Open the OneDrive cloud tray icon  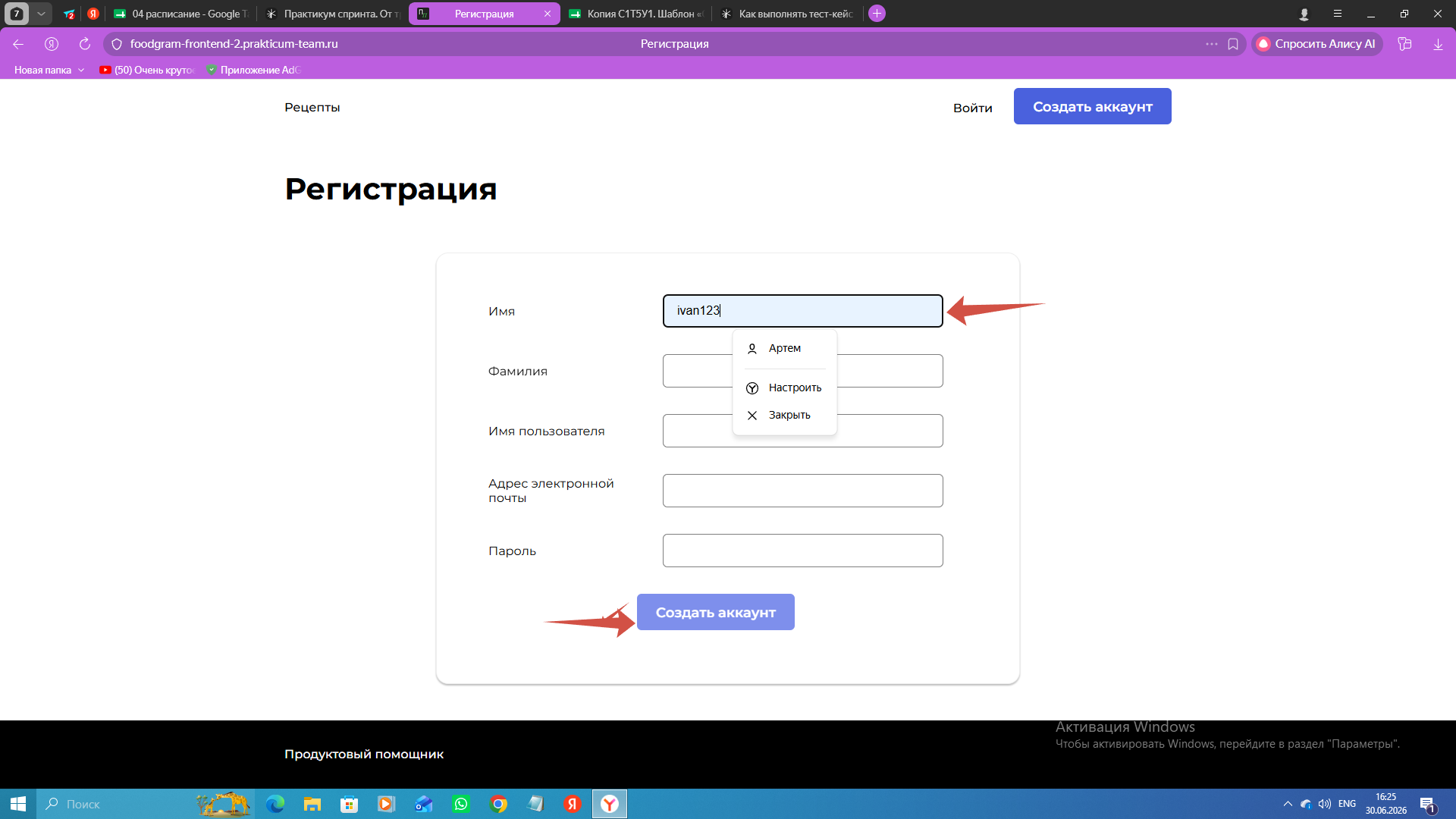pos(1306,804)
